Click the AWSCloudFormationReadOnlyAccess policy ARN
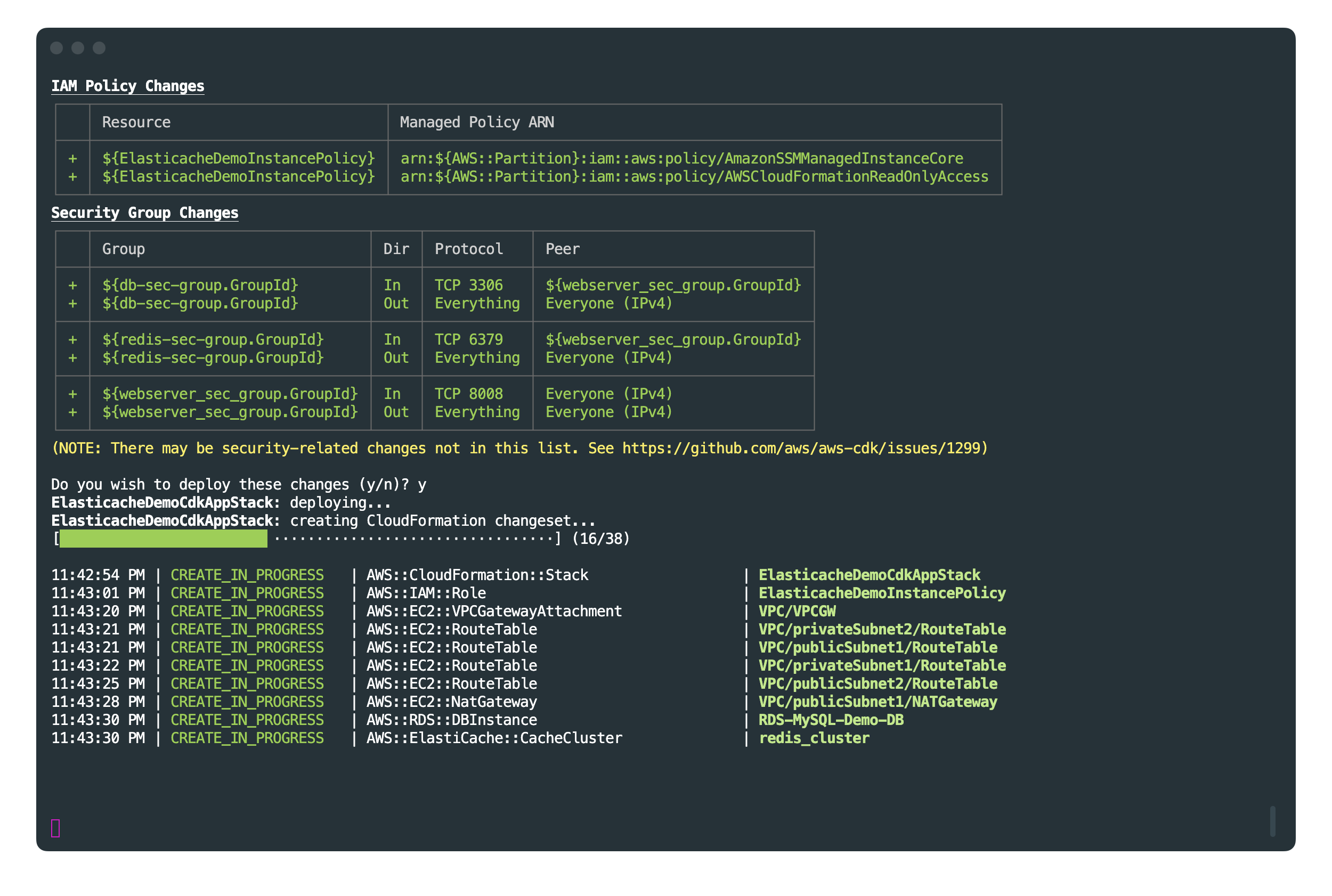Viewport: 1332px width, 896px height. tap(694, 176)
